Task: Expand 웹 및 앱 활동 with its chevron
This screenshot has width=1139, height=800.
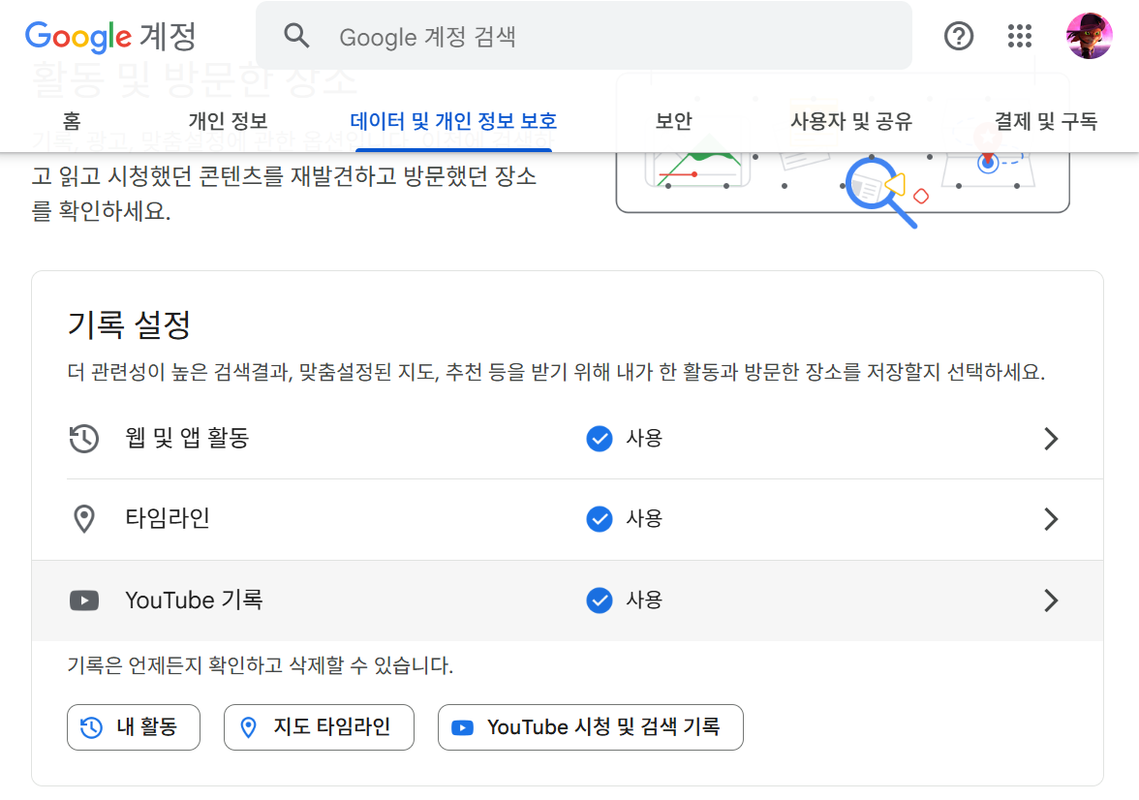Action: [x=1050, y=438]
